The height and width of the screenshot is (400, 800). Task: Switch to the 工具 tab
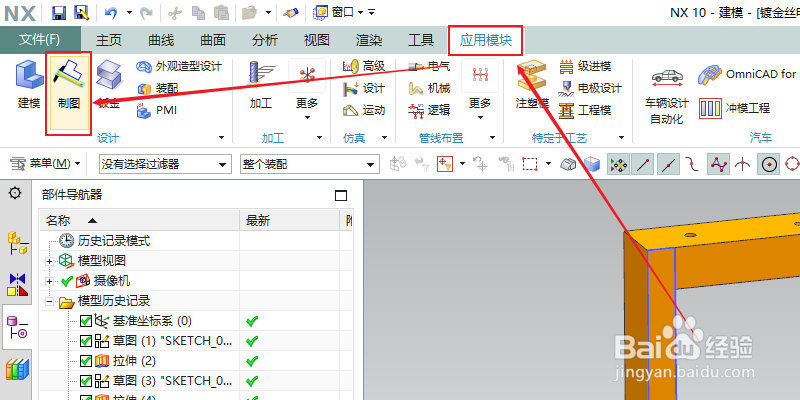pyautogui.click(x=421, y=40)
